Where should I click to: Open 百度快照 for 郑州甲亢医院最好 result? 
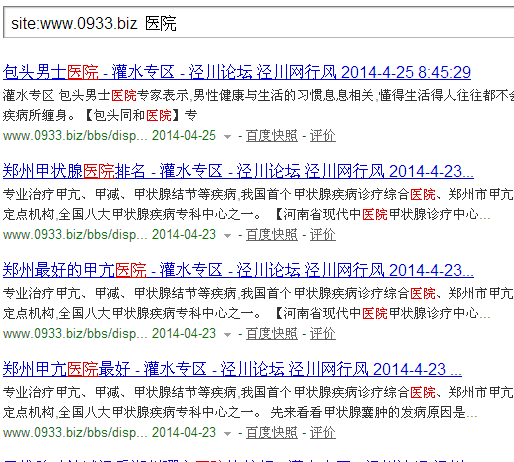tap(272, 433)
